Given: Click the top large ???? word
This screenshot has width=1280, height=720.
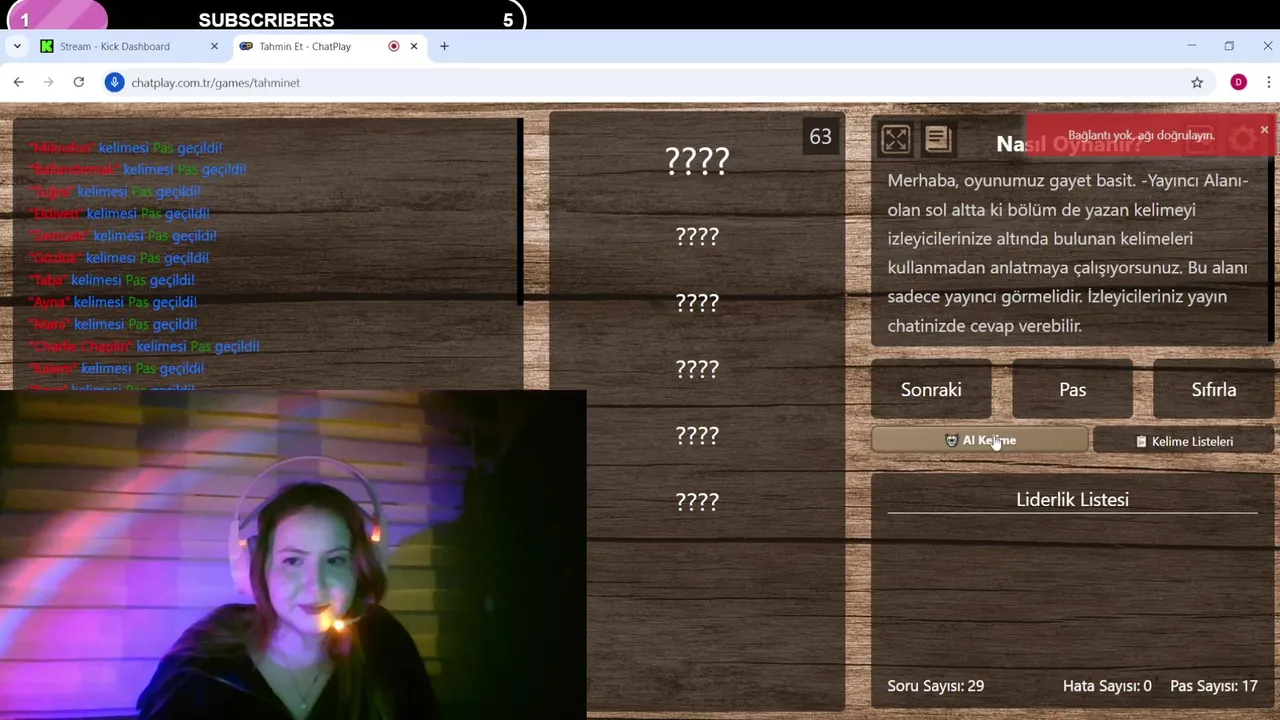Looking at the screenshot, I should pos(697,160).
